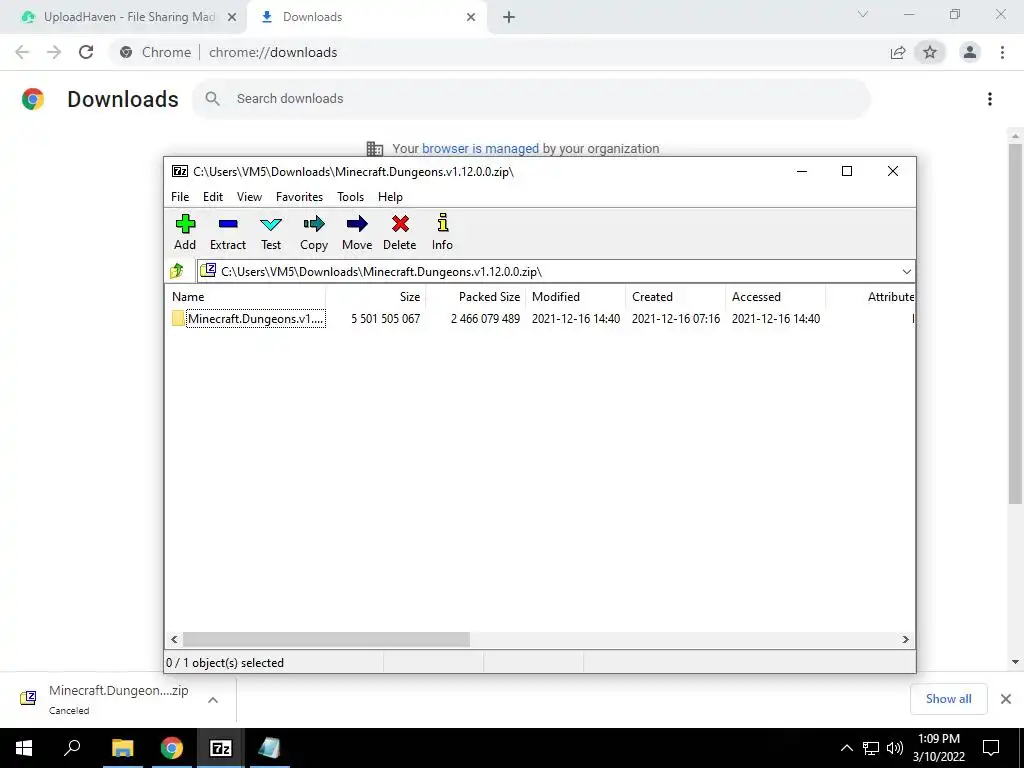Open the Help menu in 7-Zip
This screenshot has width=1024, height=768.
click(x=390, y=197)
